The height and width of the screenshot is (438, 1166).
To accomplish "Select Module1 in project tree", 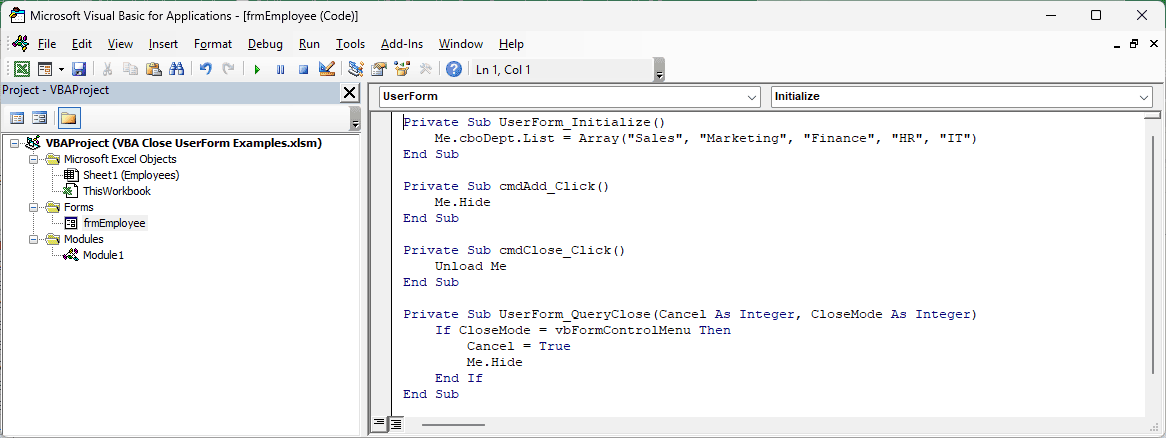I will pyautogui.click(x=103, y=255).
